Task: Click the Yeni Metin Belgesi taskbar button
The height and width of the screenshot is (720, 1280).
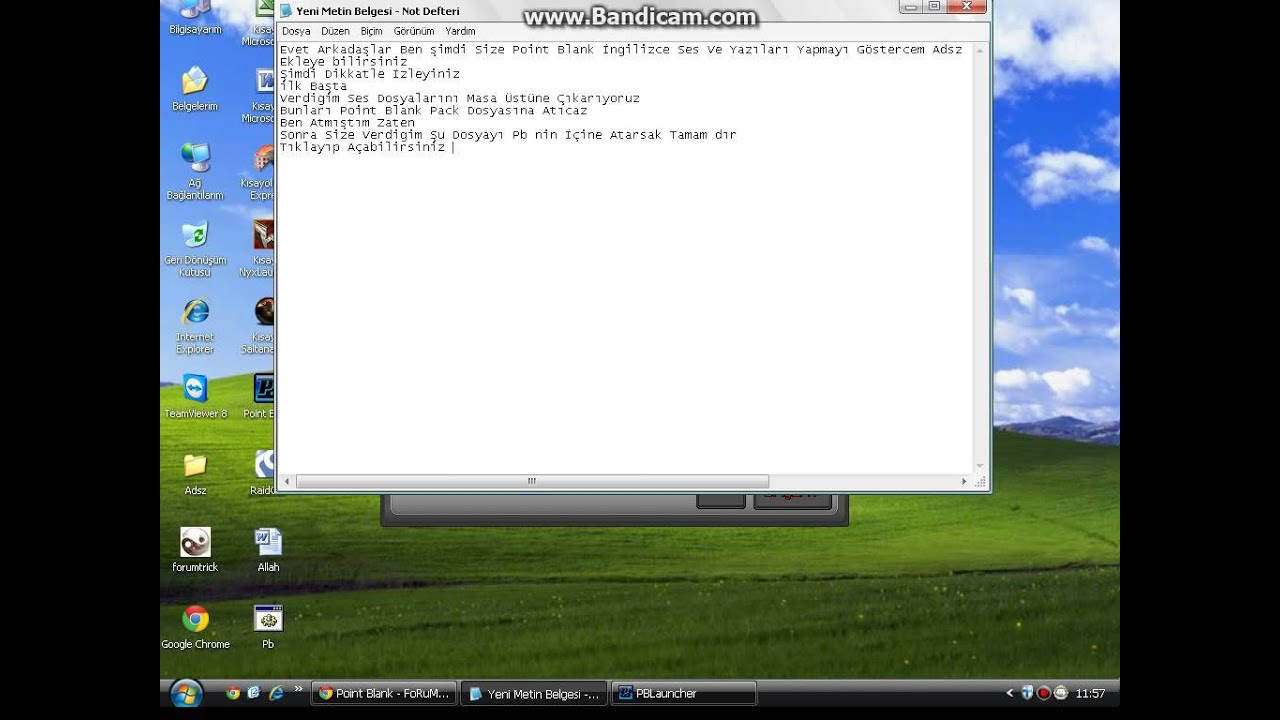Action: coord(534,693)
